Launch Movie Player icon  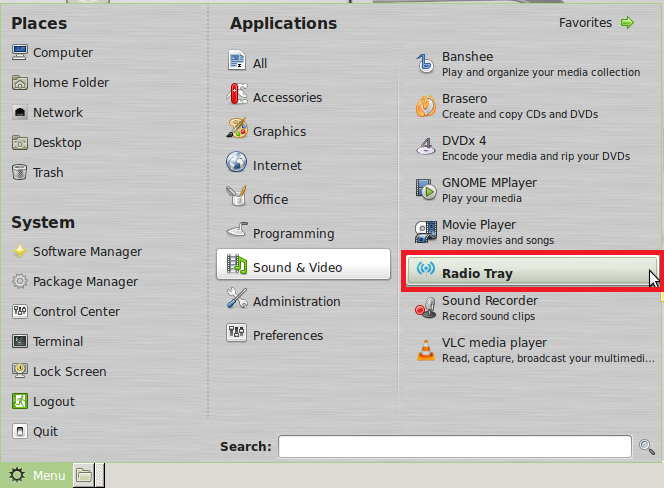pyautogui.click(x=426, y=232)
